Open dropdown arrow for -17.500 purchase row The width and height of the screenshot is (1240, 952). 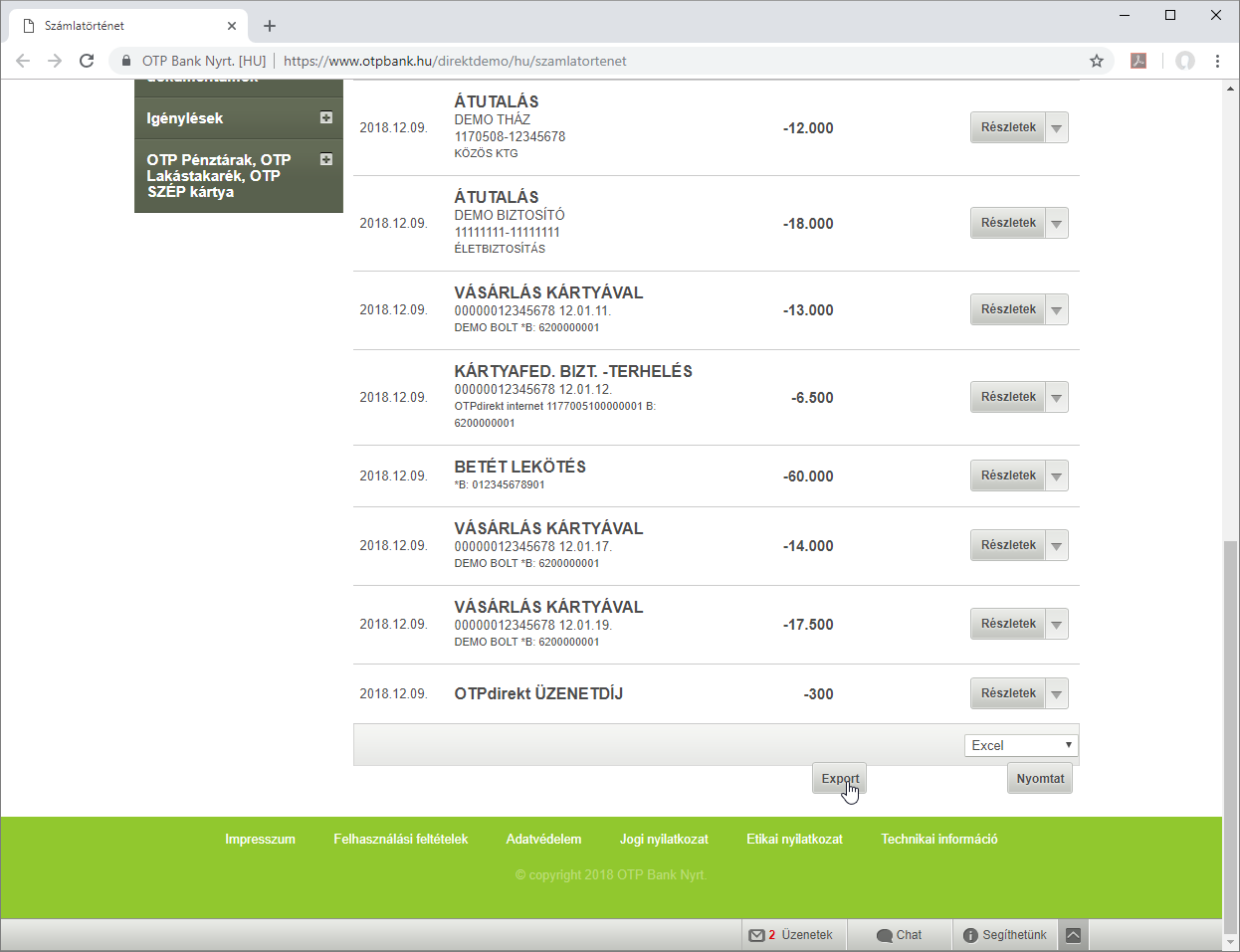coord(1057,624)
